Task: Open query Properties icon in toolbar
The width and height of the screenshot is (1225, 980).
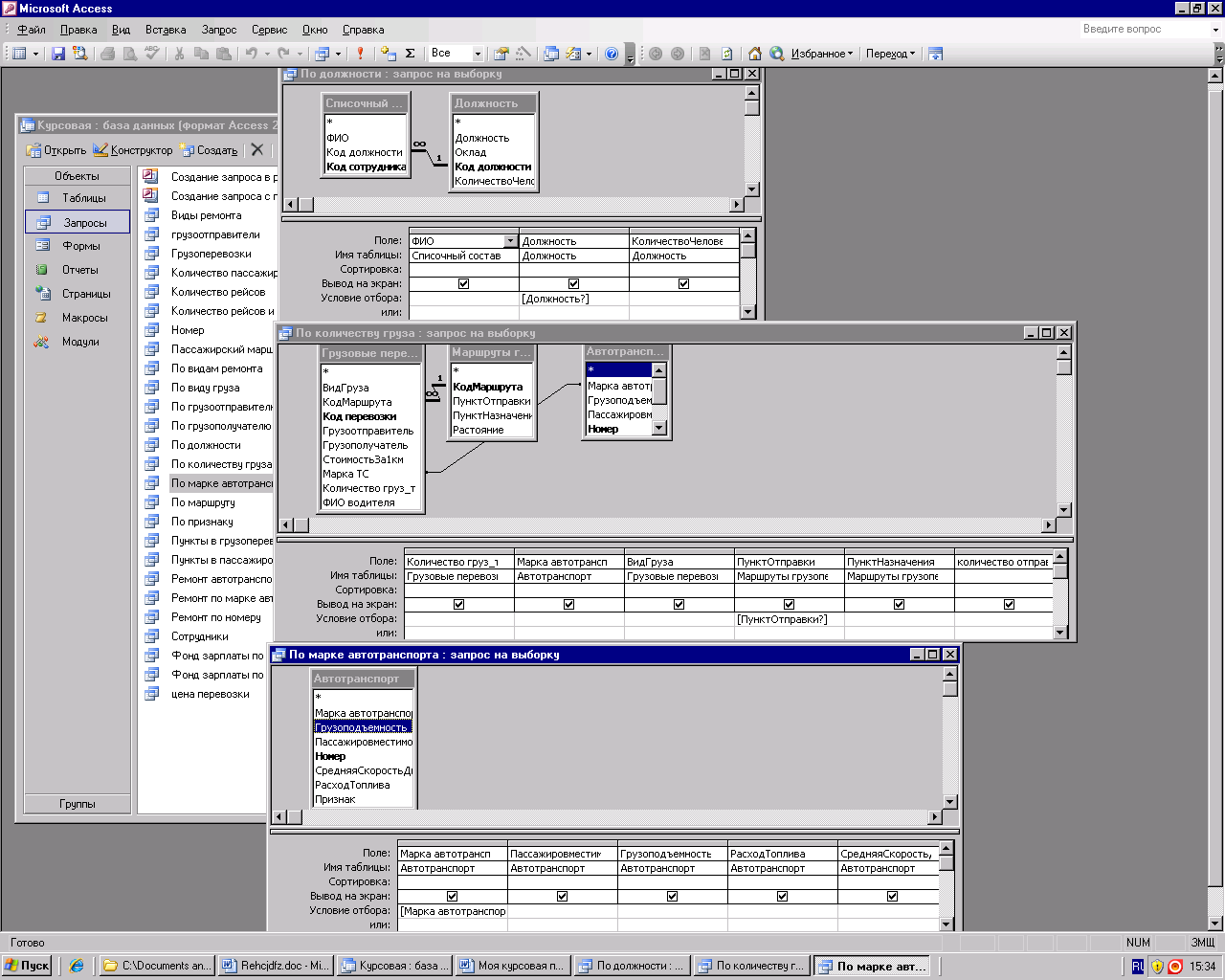Action: tap(501, 54)
